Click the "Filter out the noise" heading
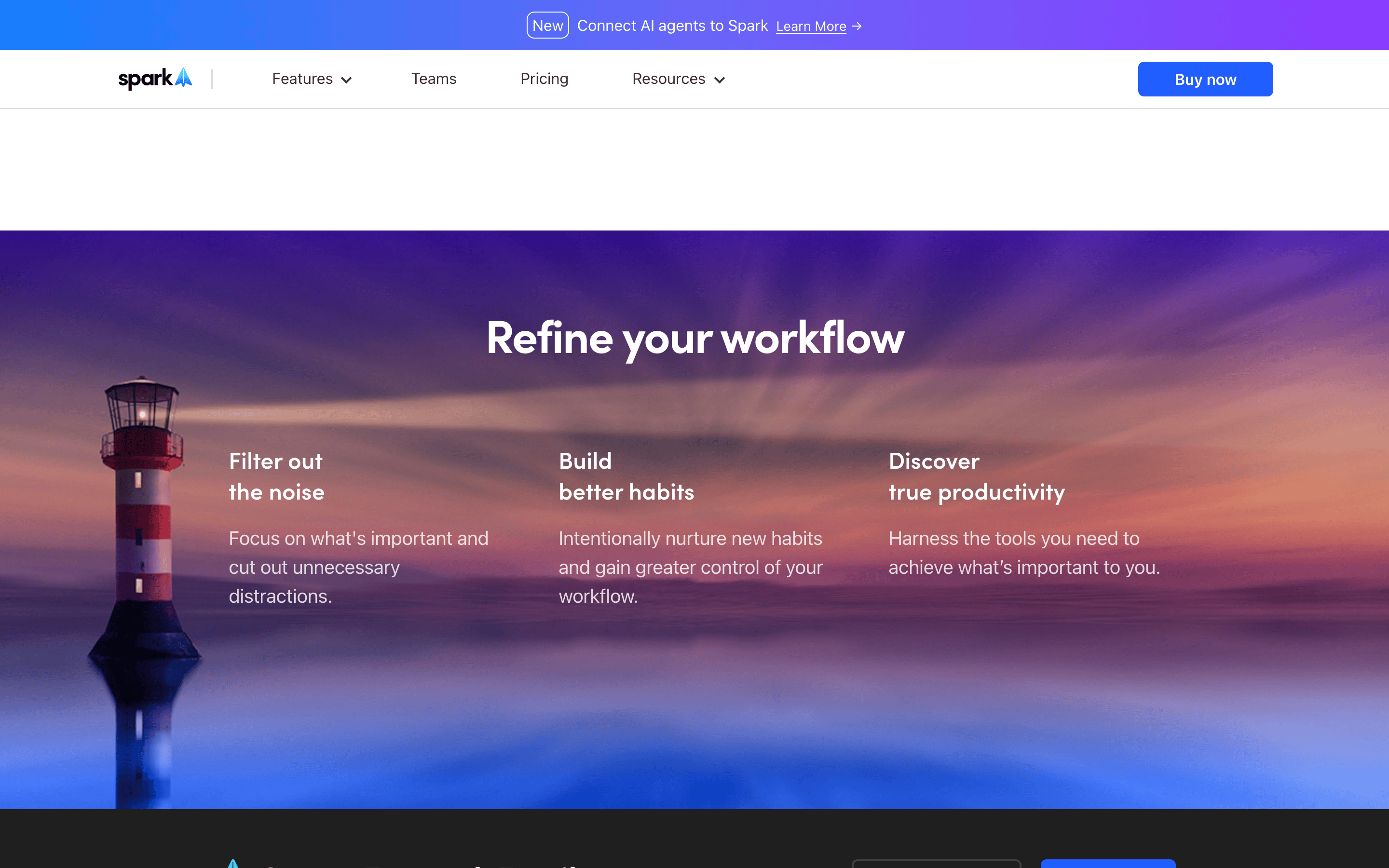The image size is (1389, 868). point(277,476)
